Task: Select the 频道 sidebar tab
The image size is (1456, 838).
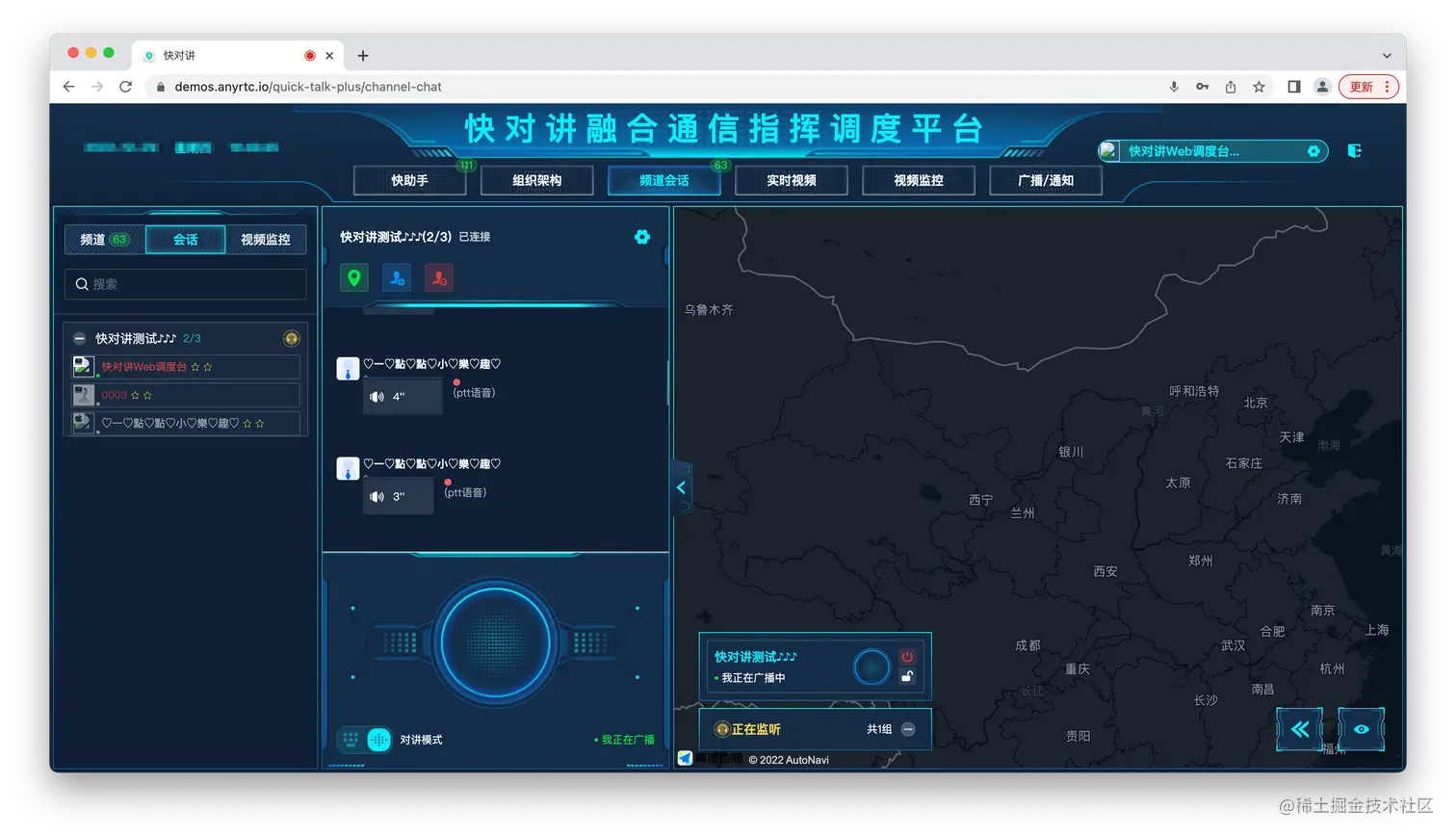Action: [105, 240]
